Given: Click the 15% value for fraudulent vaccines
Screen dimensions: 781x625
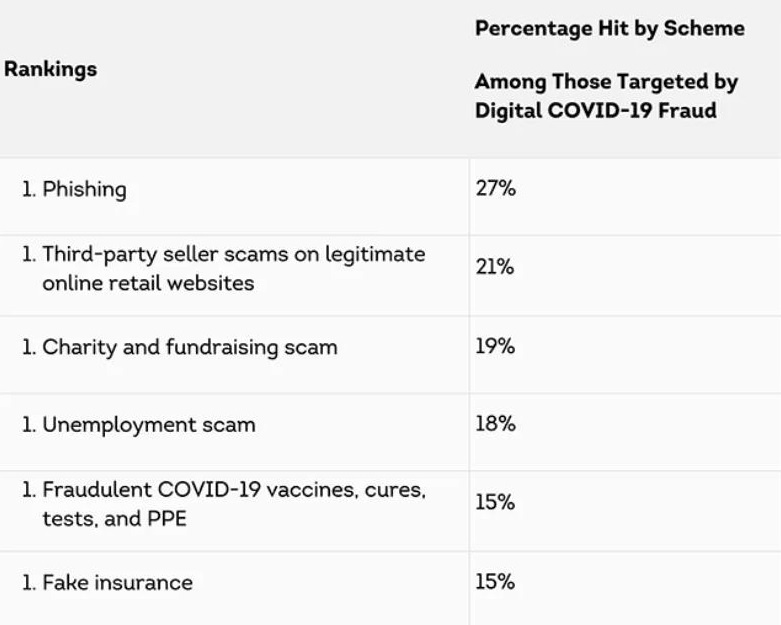Looking at the screenshot, I should [494, 502].
